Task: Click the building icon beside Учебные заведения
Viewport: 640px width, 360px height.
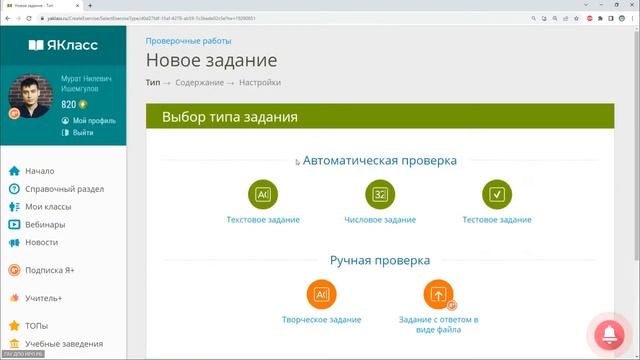Action: point(14,344)
